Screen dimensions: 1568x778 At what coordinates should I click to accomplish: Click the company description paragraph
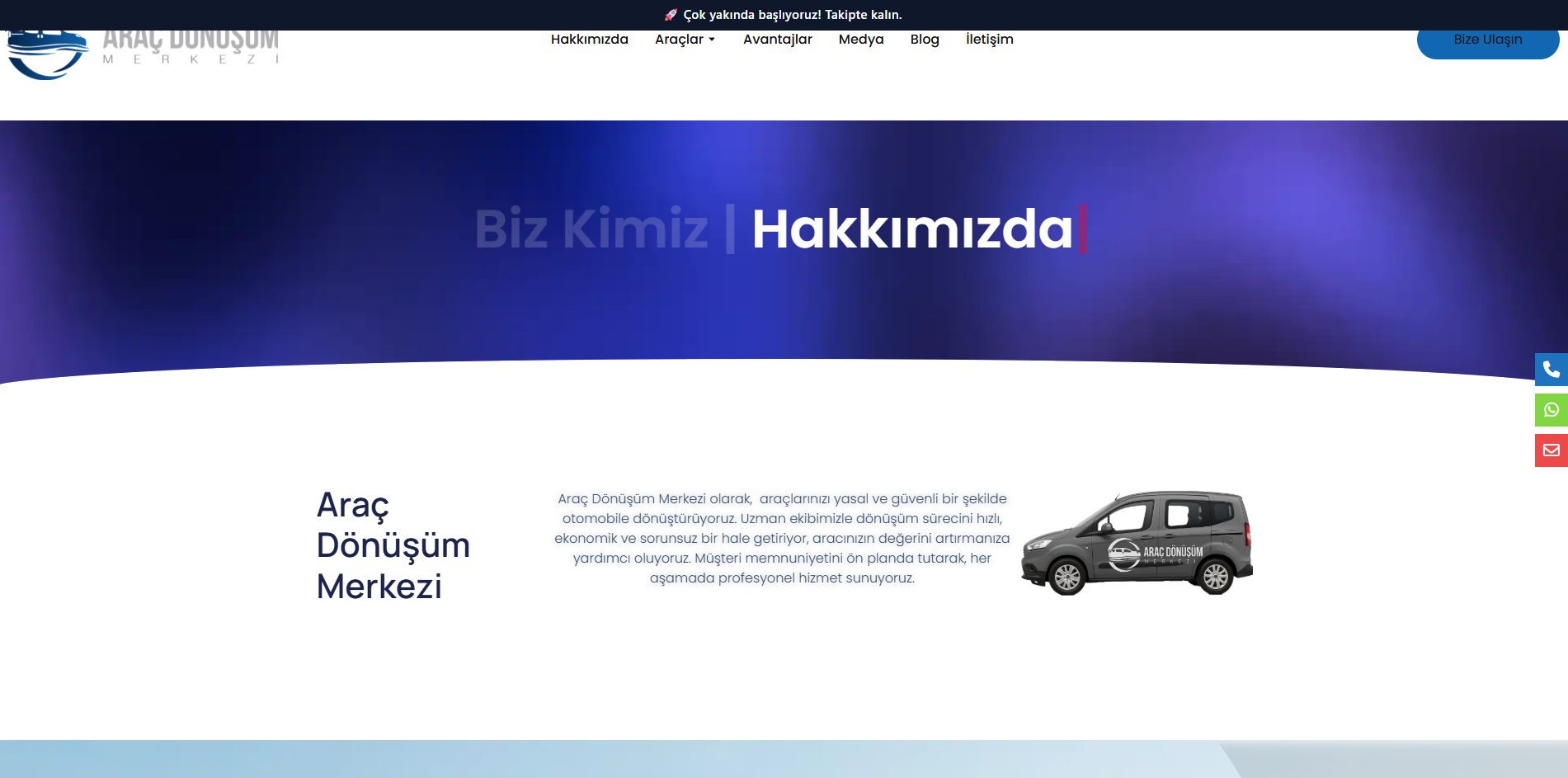782,538
